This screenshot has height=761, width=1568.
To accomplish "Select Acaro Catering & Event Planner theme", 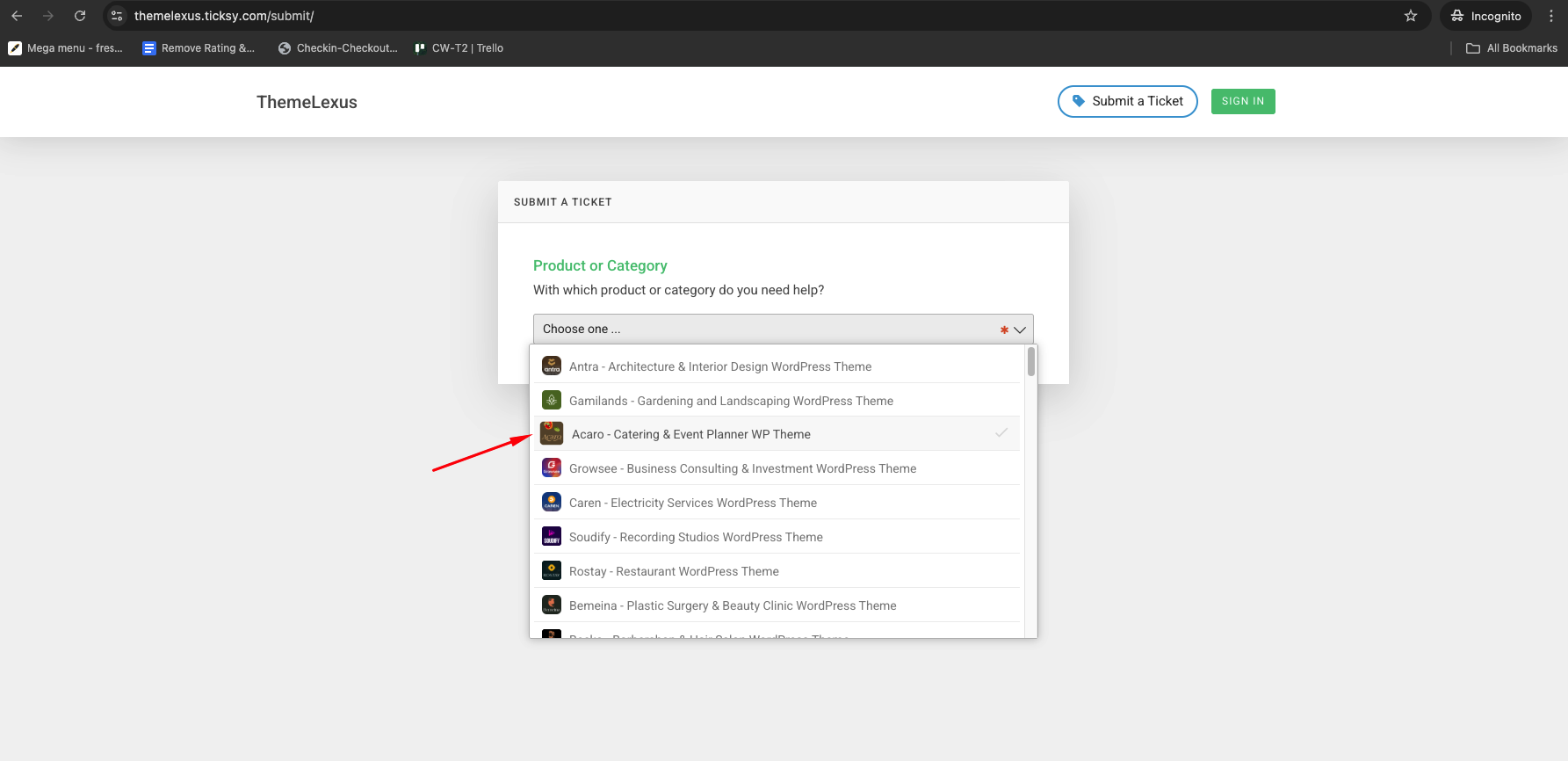I will point(776,434).
